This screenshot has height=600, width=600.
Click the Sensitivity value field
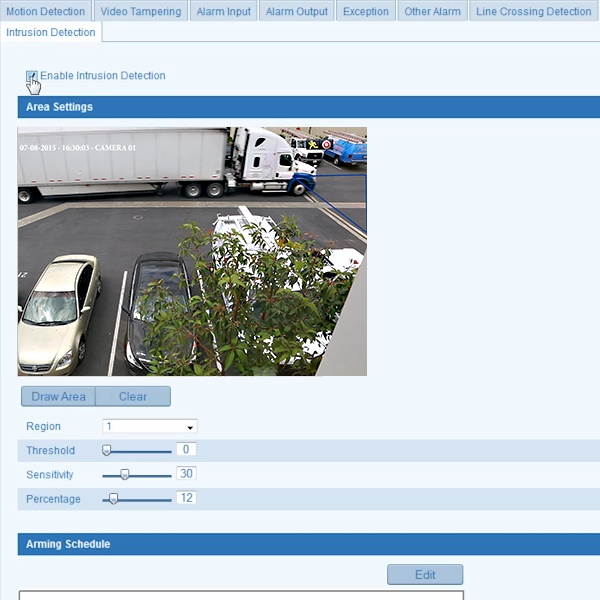[x=186, y=474]
